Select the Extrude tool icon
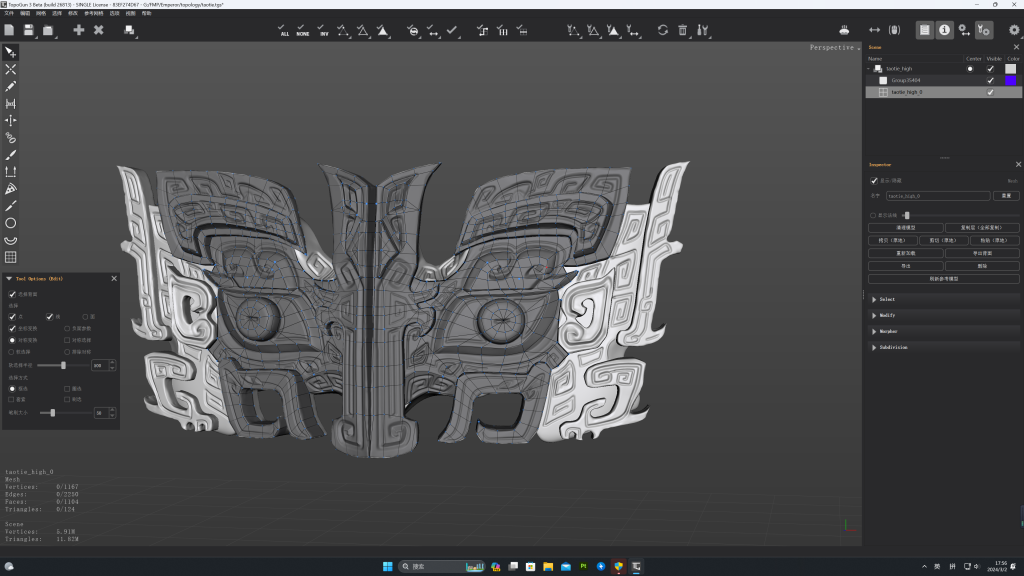 10,172
